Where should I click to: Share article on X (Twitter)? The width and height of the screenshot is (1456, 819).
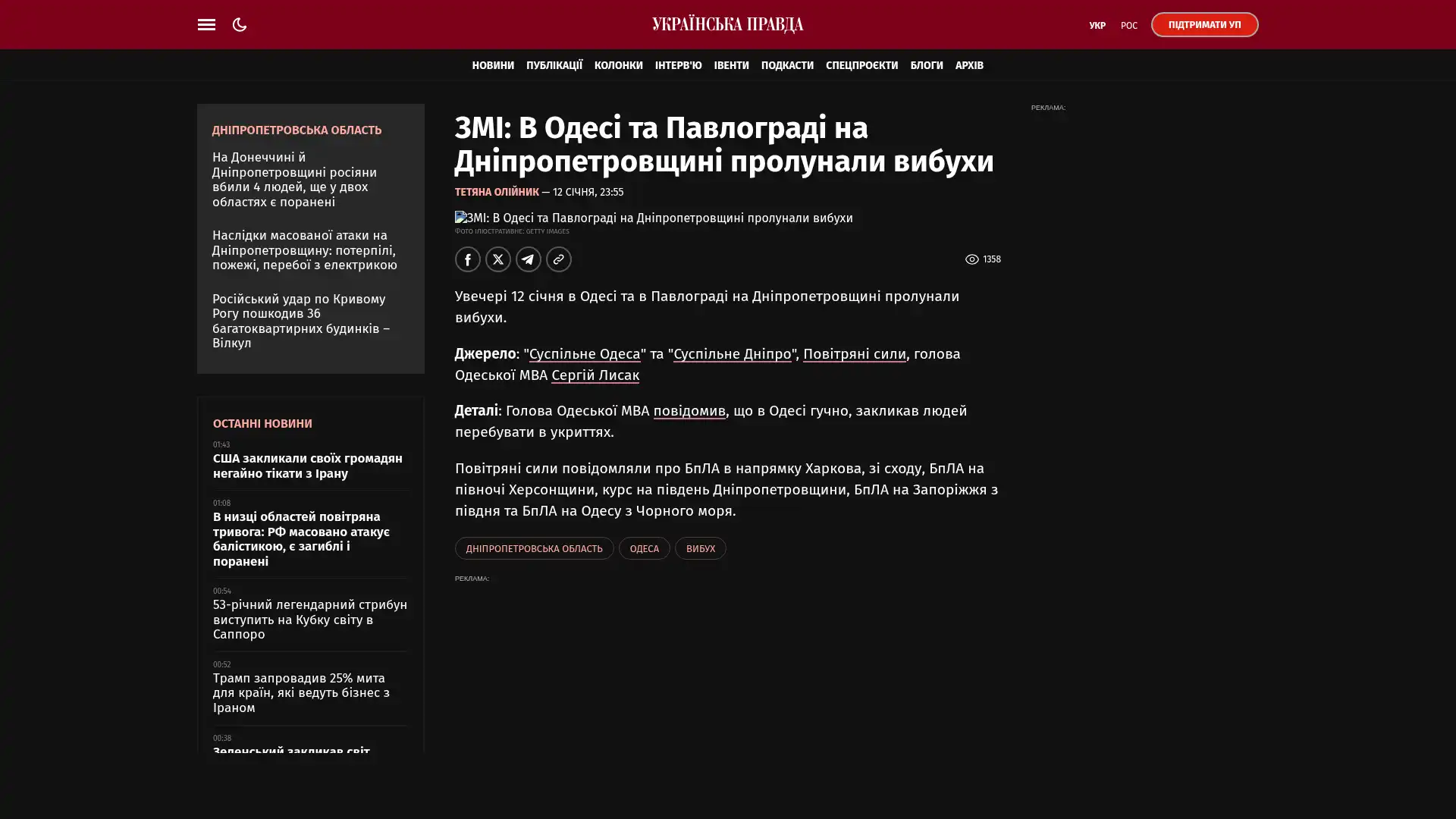click(x=498, y=259)
